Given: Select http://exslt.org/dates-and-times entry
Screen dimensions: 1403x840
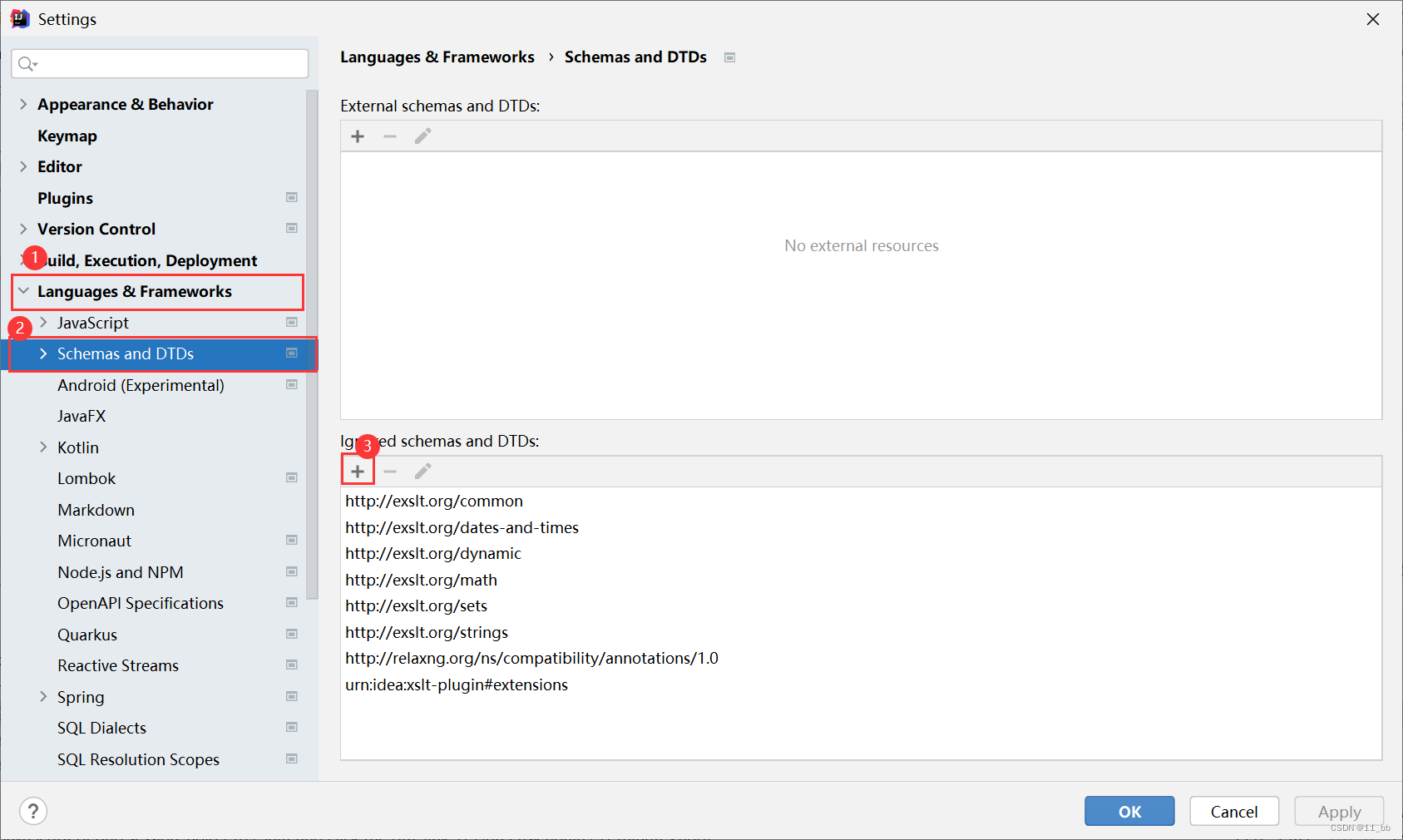Looking at the screenshot, I should click(x=462, y=527).
